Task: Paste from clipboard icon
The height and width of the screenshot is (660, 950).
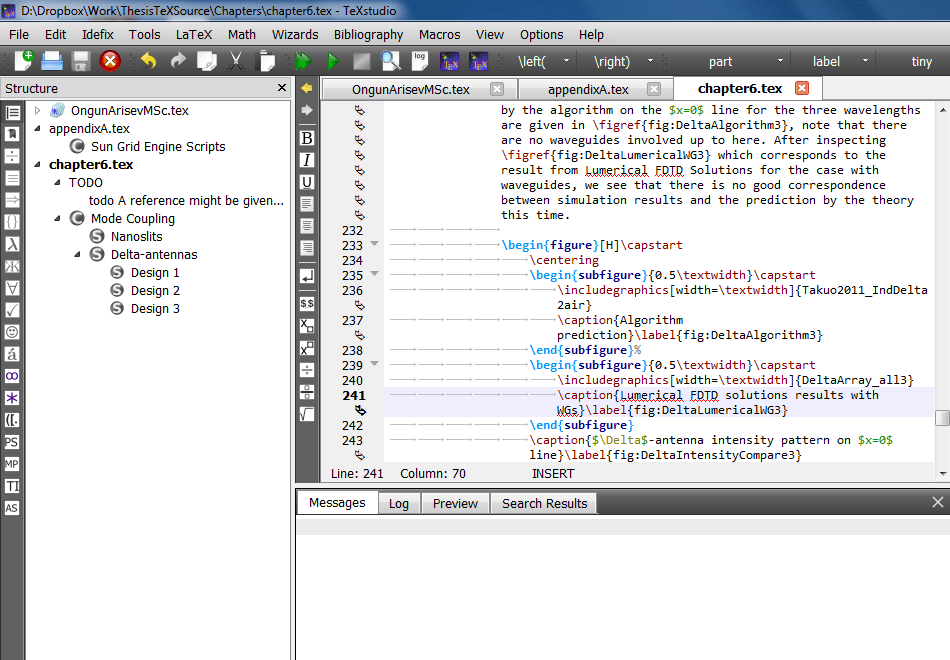Action: tap(265, 61)
